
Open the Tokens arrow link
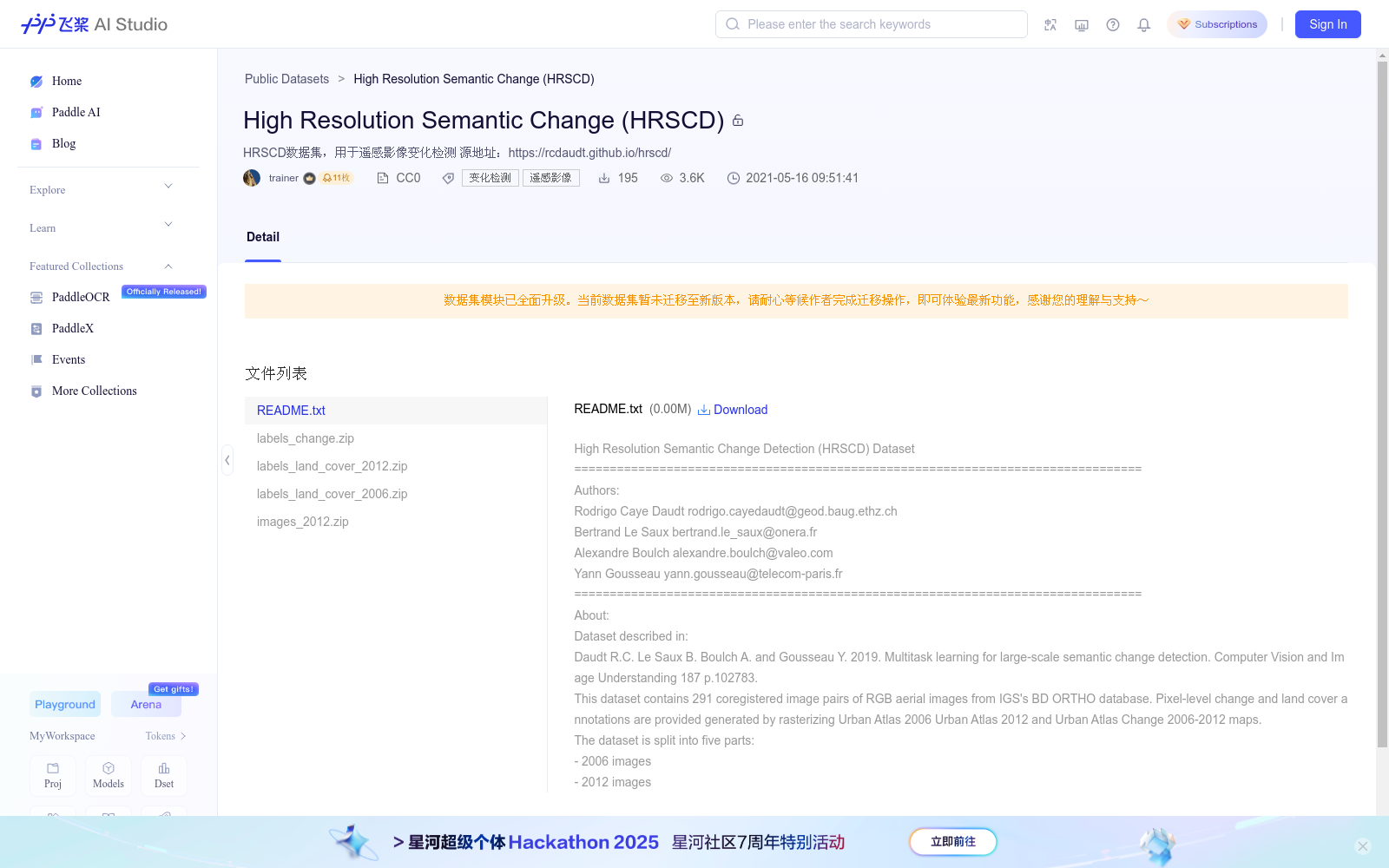point(166,736)
